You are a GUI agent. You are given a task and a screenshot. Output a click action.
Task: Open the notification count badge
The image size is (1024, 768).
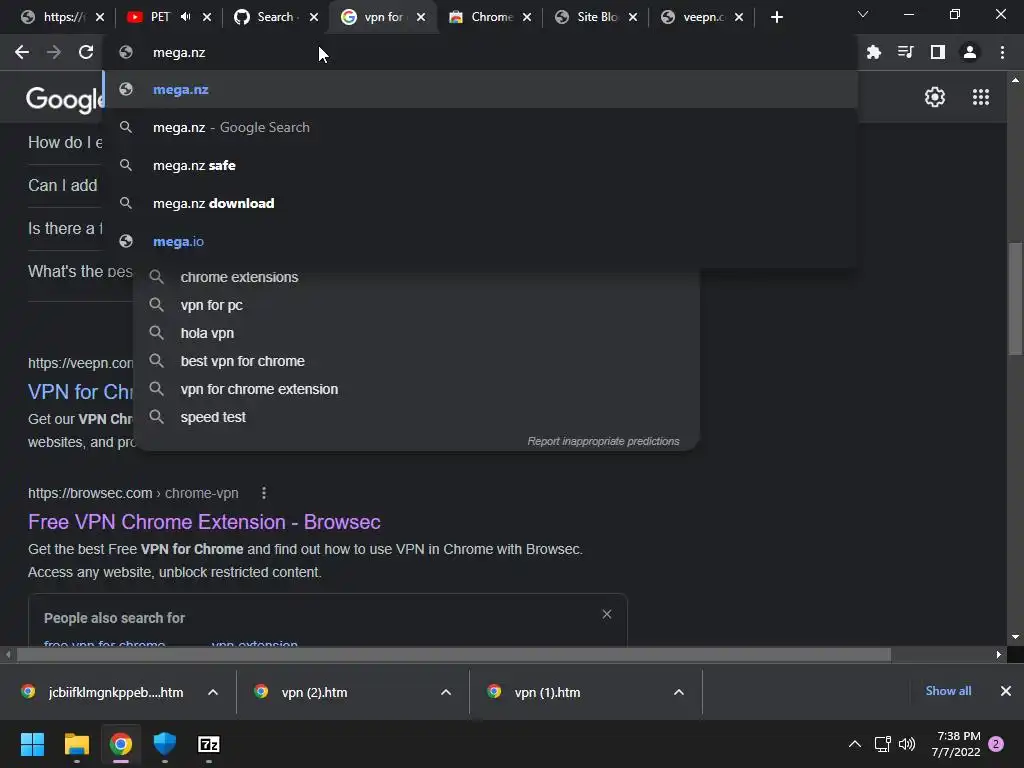pyautogui.click(x=996, y=744)
